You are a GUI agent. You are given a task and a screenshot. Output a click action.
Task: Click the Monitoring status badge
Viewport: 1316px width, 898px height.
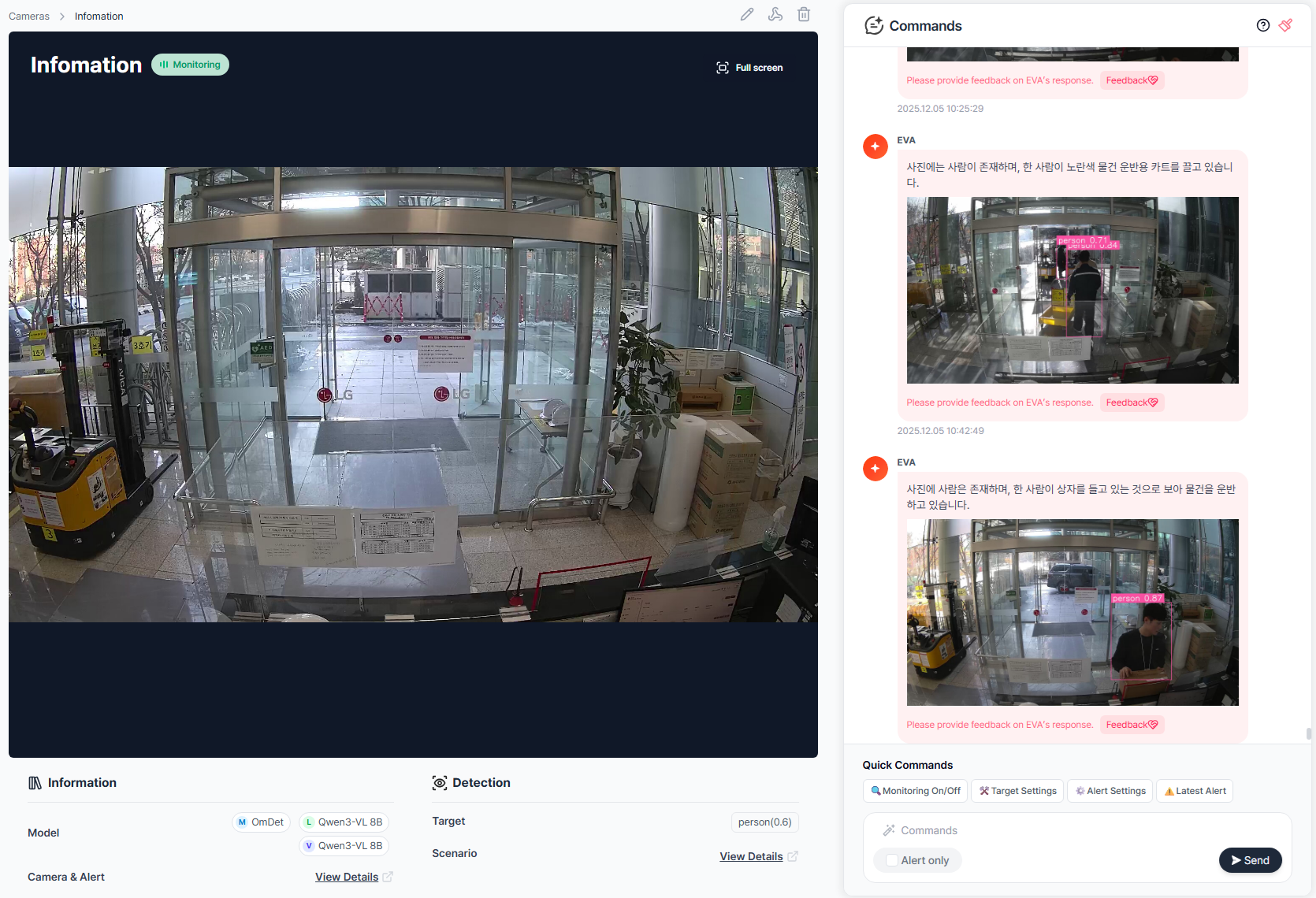[x=190, y=65]
